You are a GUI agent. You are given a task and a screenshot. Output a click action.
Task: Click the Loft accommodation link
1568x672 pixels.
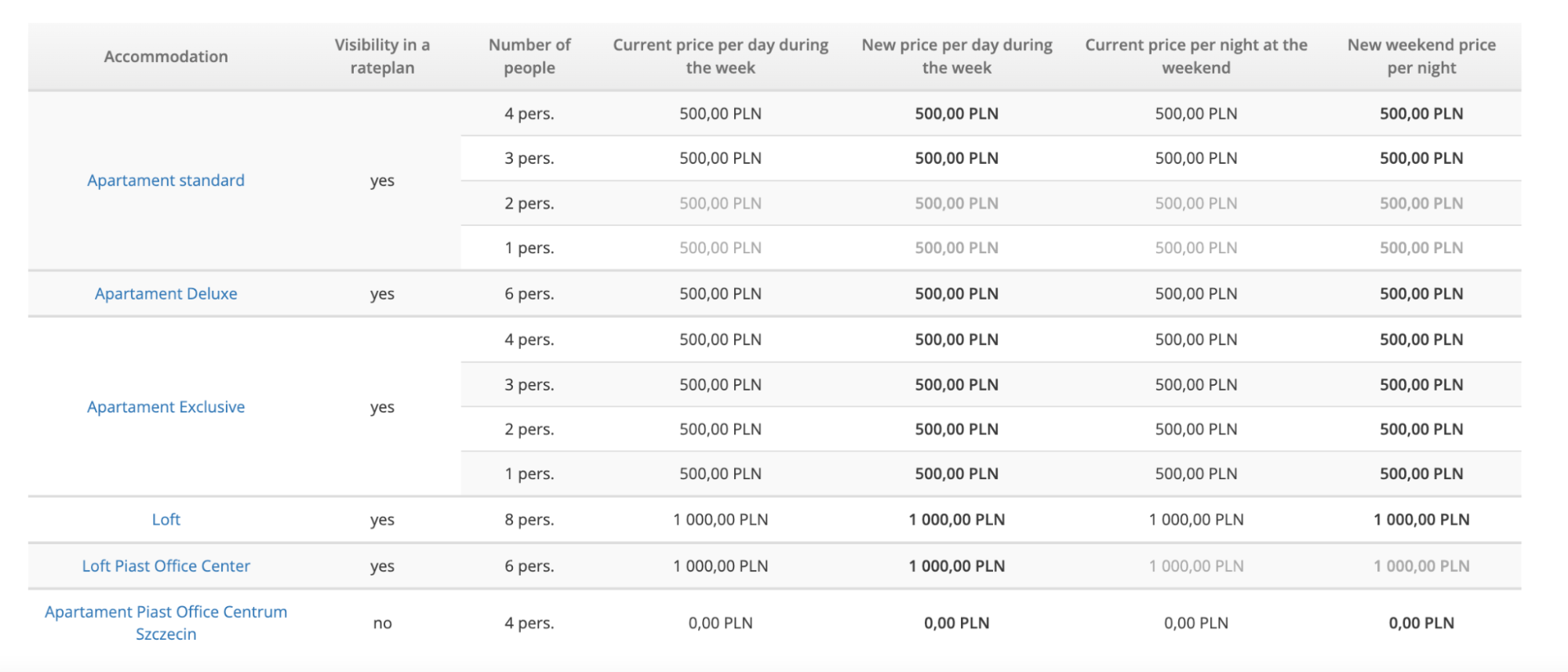166,520
